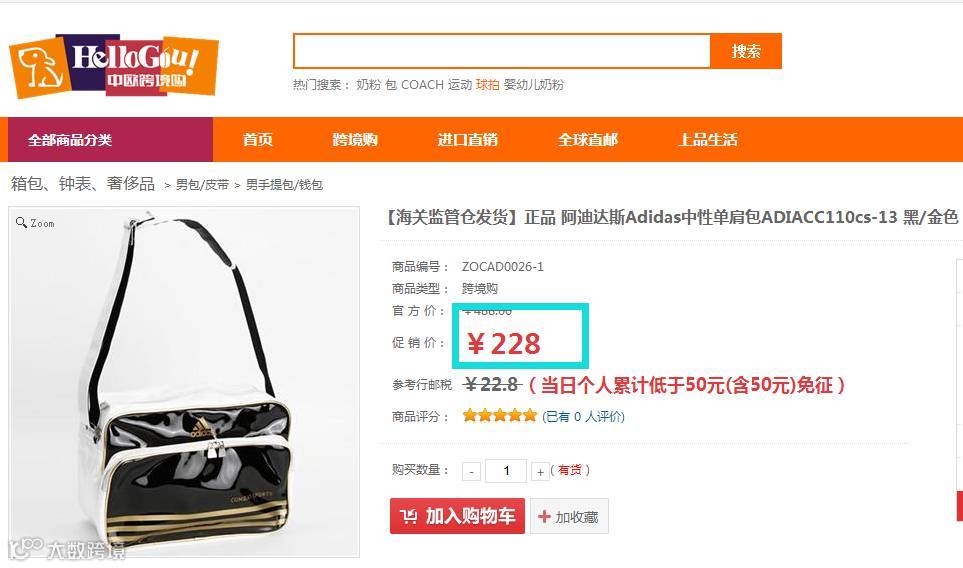Screen dimensions: 963x568
Task: Open breadcrumb 男包/皮带
Action: pos(202,184)
